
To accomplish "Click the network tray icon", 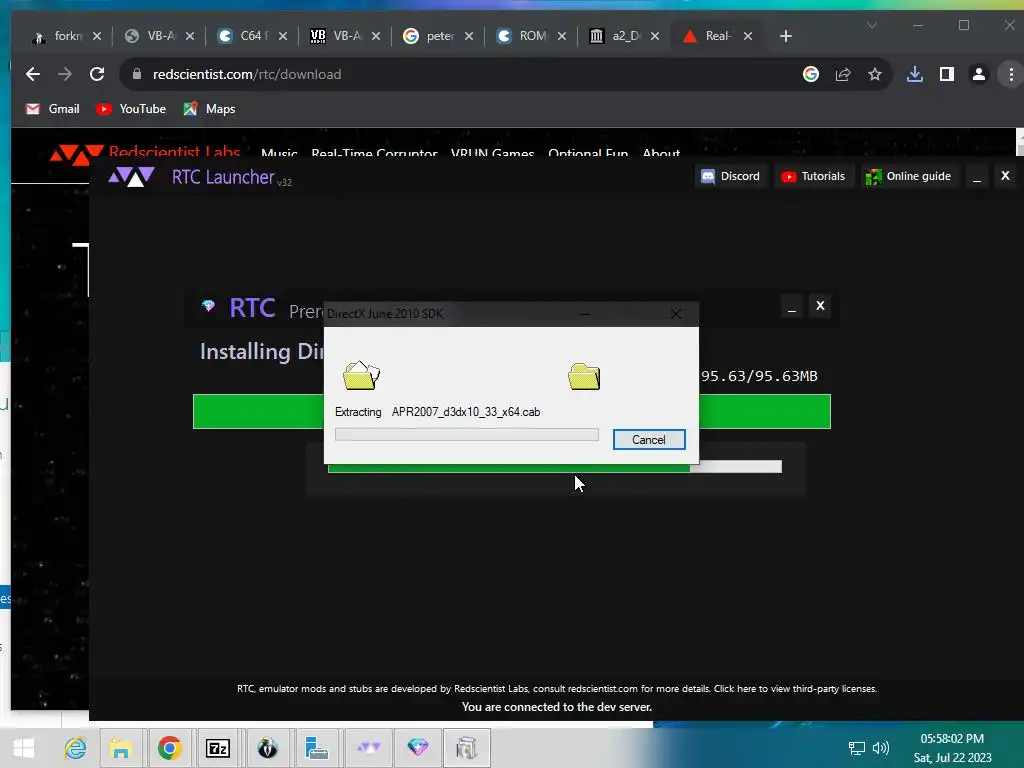I will pyautogui.click(x=856, y=748).
